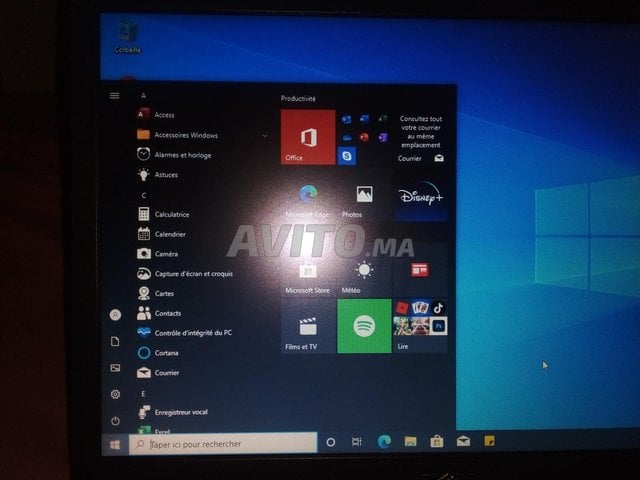
Task: Select Calculatrice in the app list
Action: (172, 214)
